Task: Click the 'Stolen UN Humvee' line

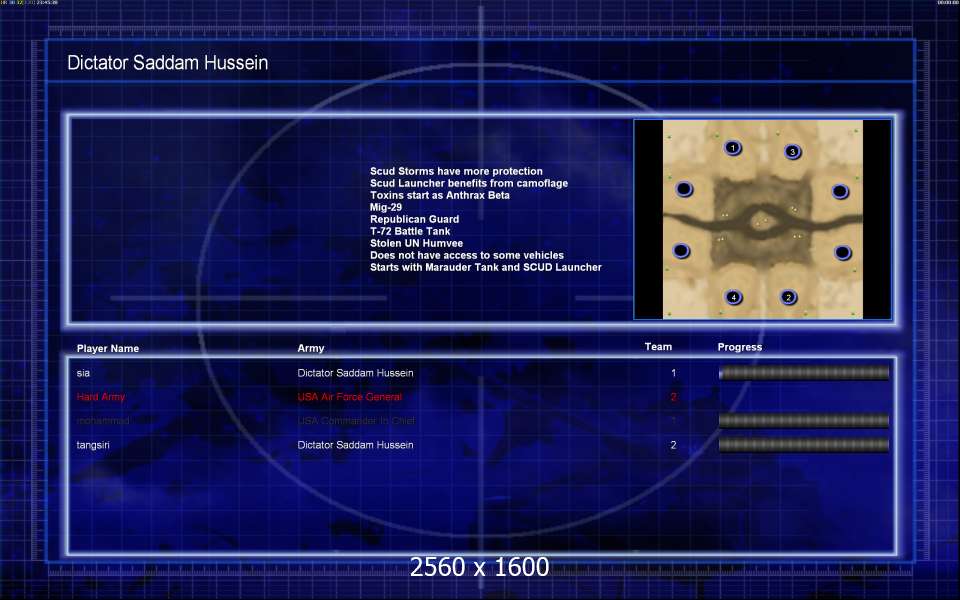Action: (x=416, y=243)
